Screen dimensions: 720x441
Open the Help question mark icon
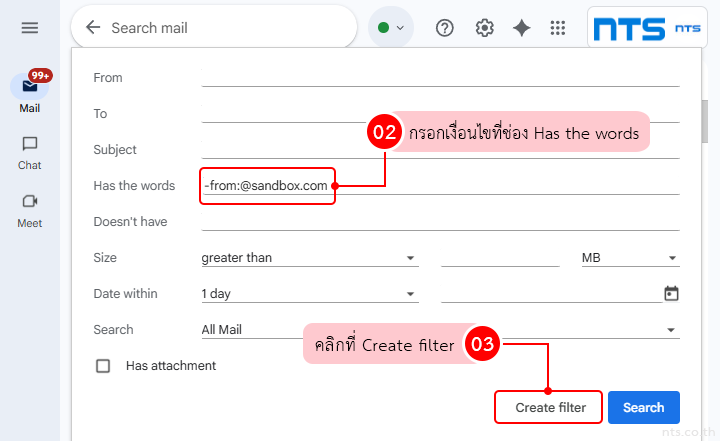coord(445,28)
